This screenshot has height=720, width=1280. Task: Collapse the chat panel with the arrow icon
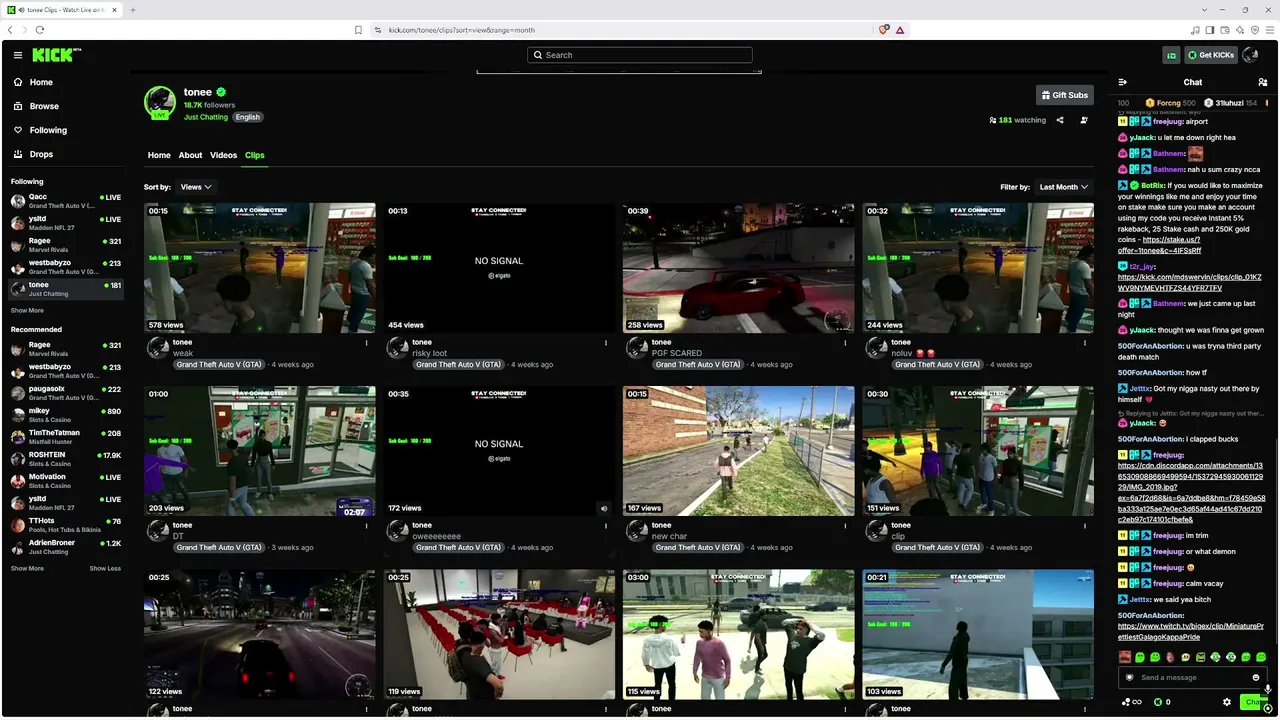(1123, 82)
